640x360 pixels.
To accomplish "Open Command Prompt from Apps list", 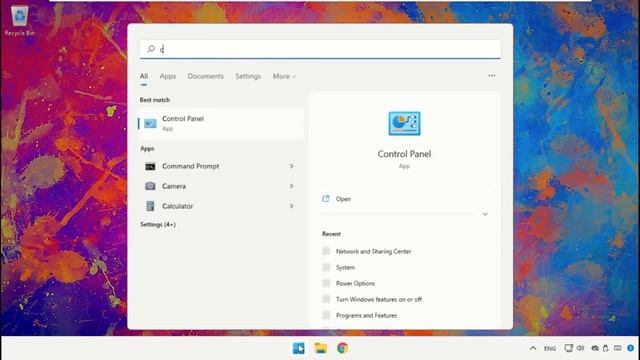I will click(x=221, y=166).
